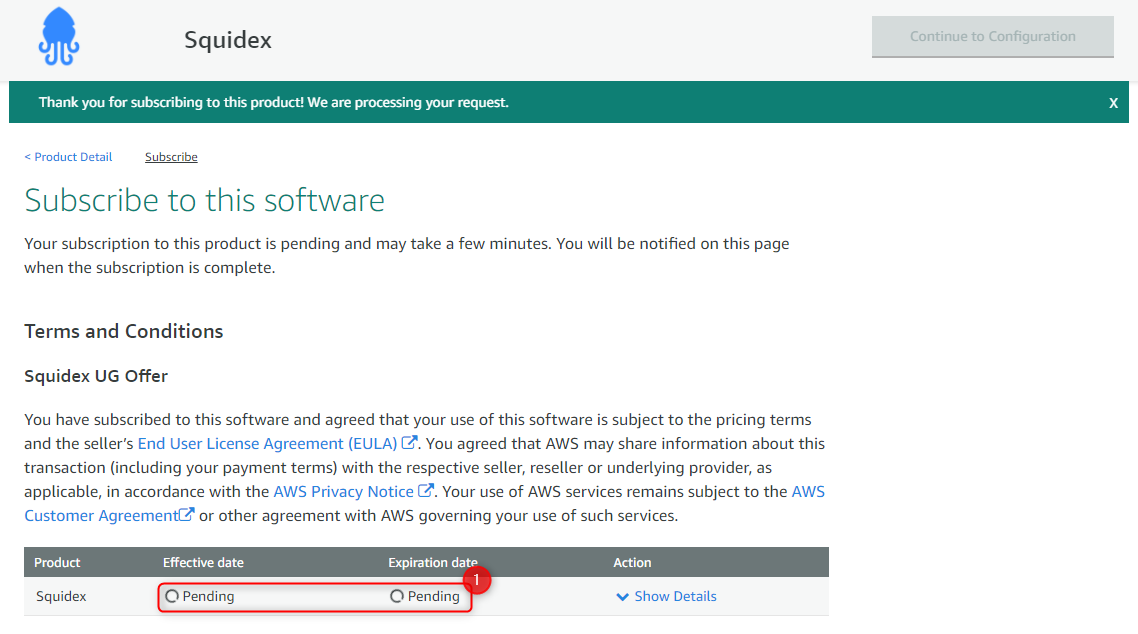
Task: Click the red annotation badge numbered 1
Action: (x=477, y=580)
